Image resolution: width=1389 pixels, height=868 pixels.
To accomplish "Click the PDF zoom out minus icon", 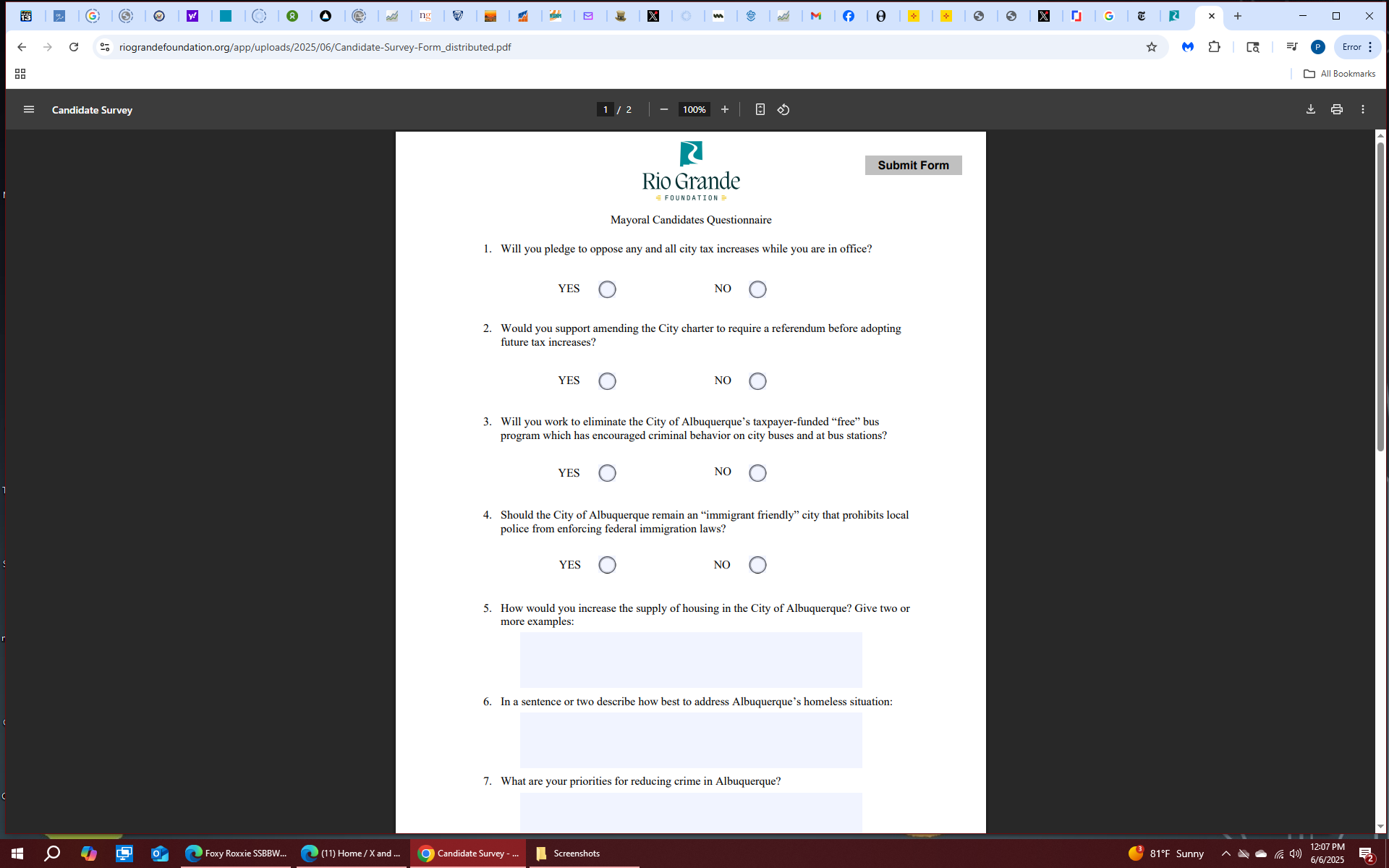I will pyautogui.click(x=663, y=109).
